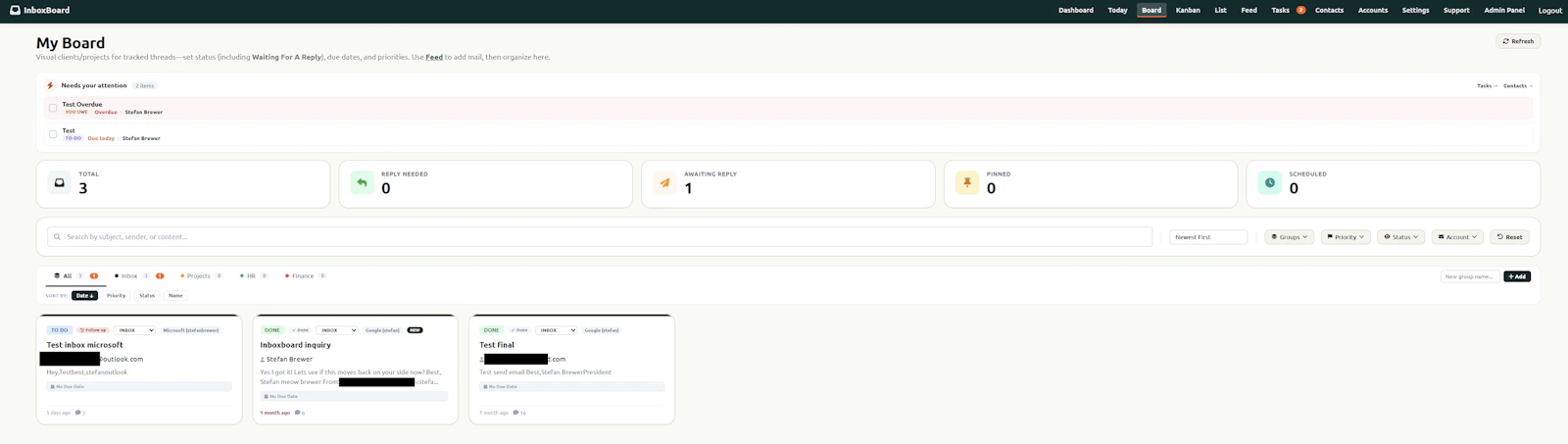This screenshot has height=444, width=1568.
Task: Click the Refresh button
Action: (1518, 41)
